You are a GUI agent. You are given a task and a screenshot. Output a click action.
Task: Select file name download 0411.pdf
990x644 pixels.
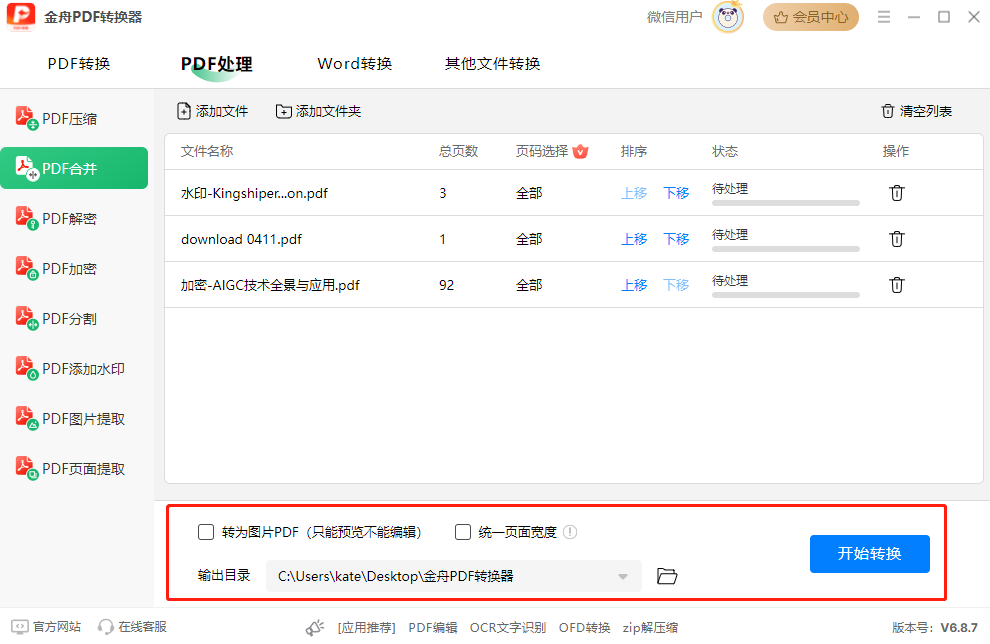tap(241, 239)
